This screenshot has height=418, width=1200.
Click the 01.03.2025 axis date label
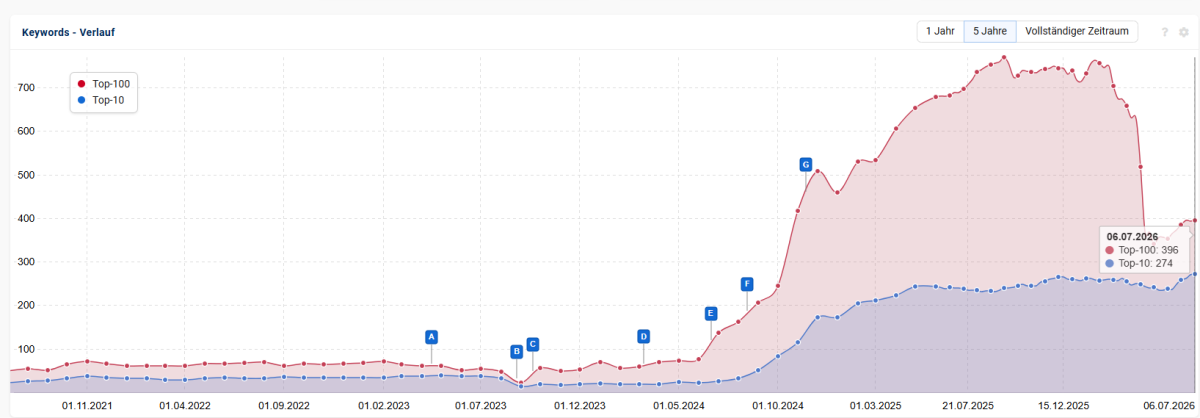click(876, 406)
